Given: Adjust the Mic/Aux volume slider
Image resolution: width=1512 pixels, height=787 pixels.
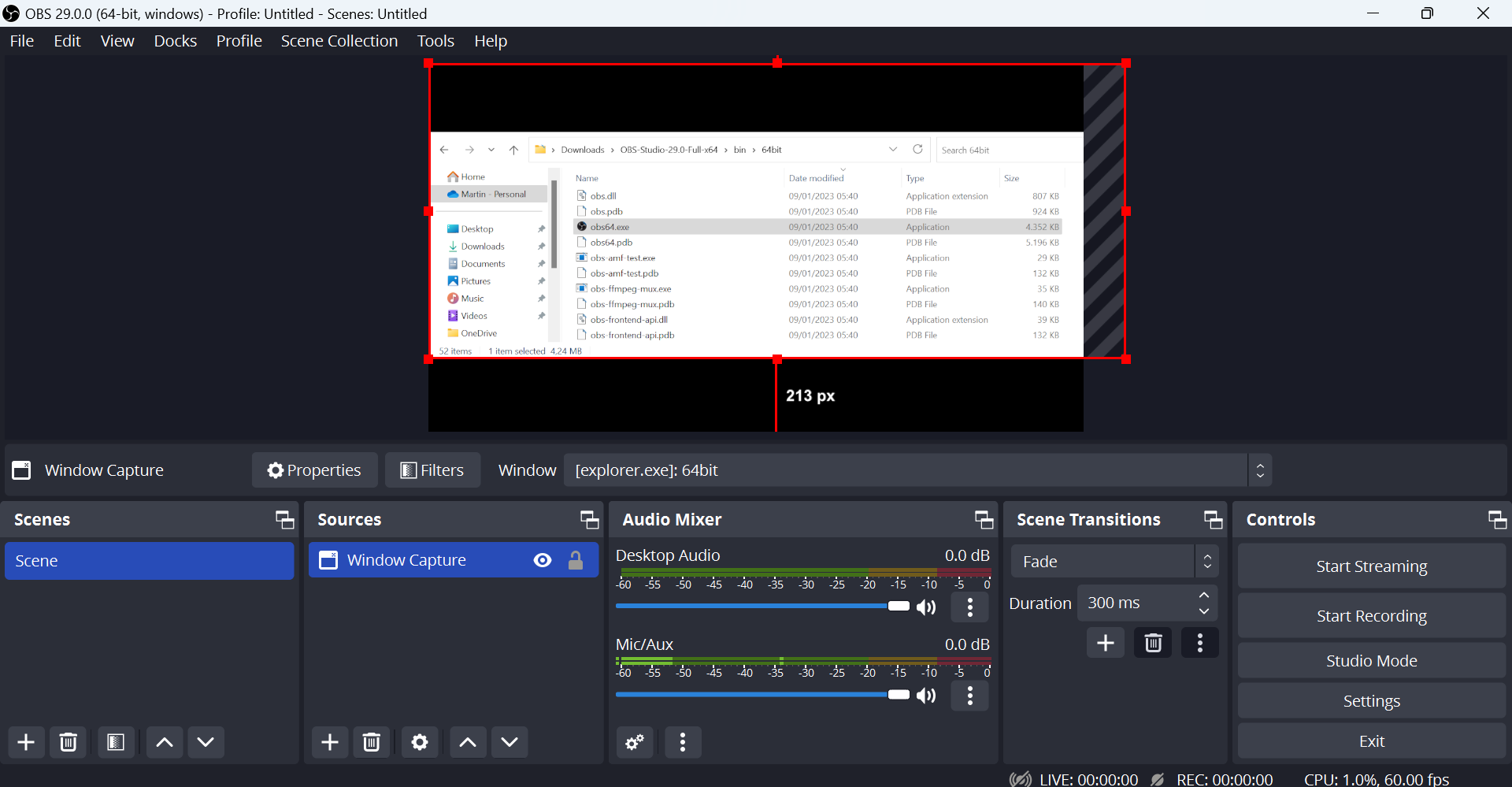Looking at the screenshot, I should [x=898, y=695].
